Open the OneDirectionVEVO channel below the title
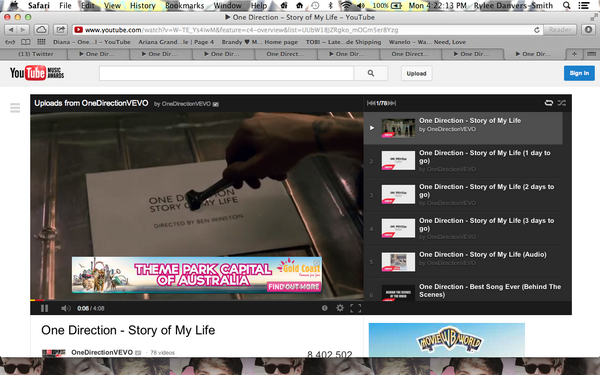The height and width of the screenshot is (375, 600). click(102, 352)
